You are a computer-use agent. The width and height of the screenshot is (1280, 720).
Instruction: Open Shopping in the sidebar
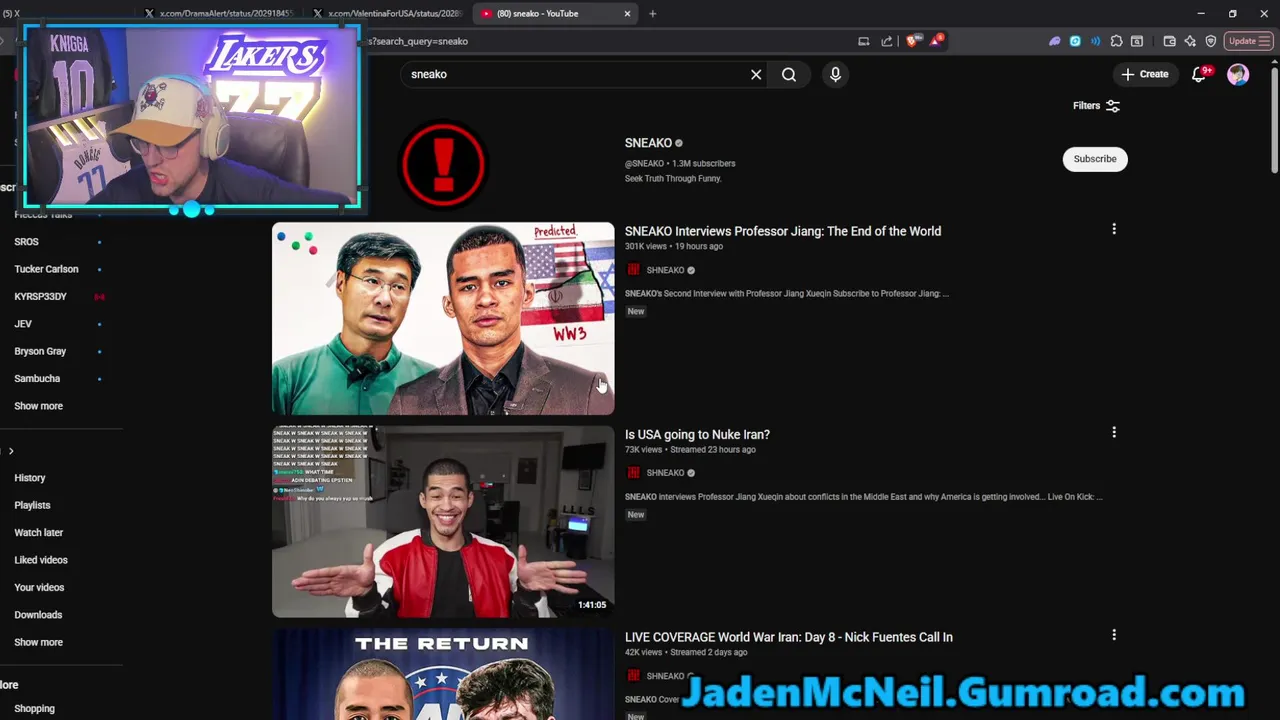tap(34, 708)
